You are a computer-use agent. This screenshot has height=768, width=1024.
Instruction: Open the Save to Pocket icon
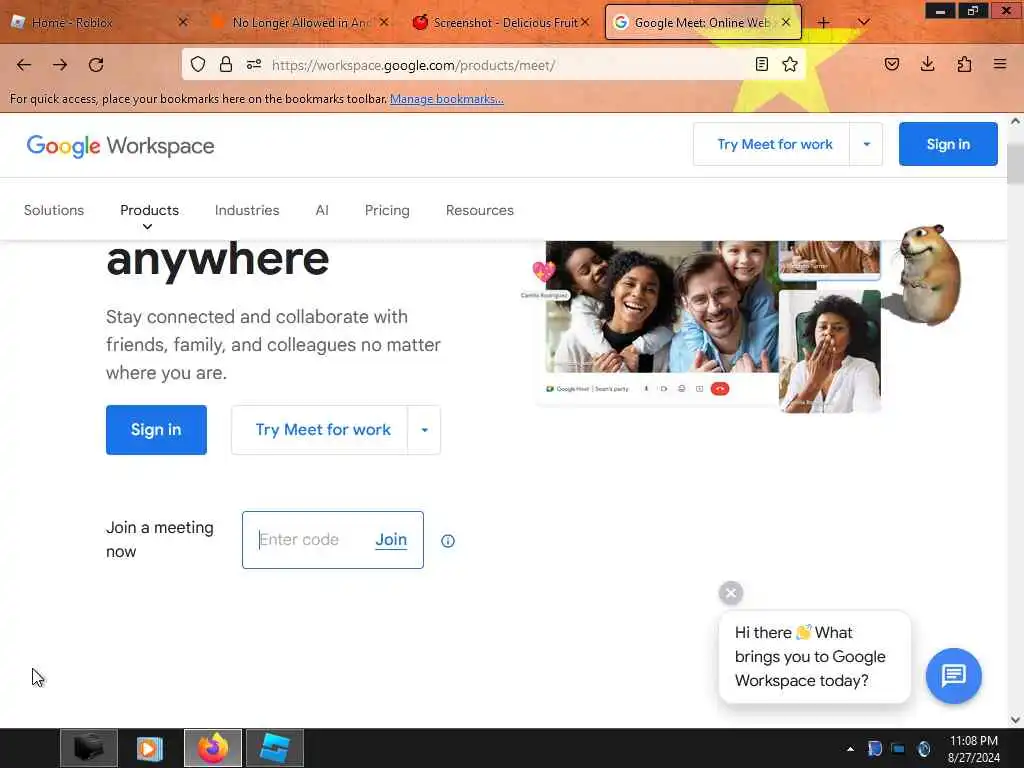892,64
